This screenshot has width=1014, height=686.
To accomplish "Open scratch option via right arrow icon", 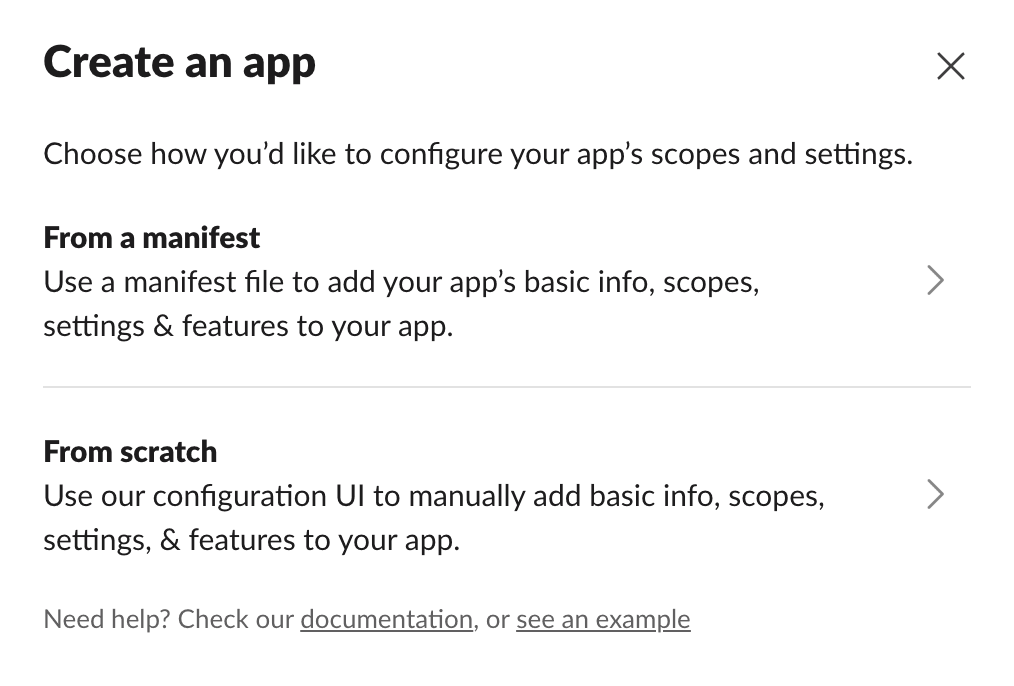I will [936, 495].
